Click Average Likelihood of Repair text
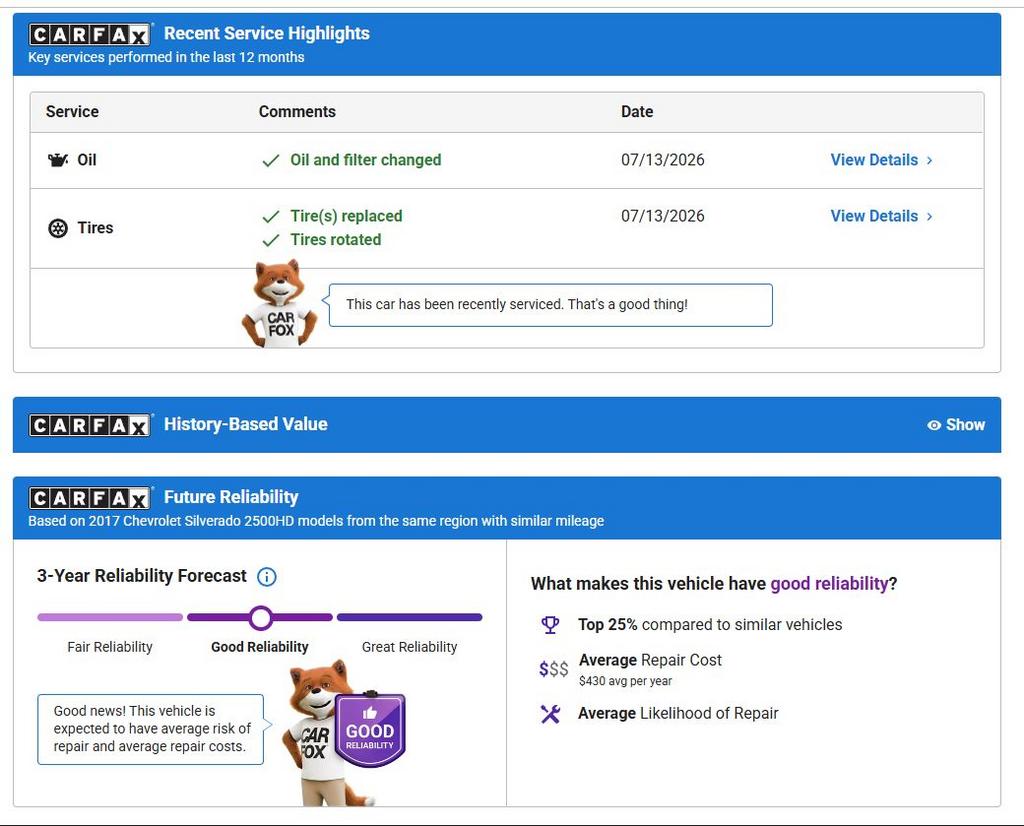This screenshot has height=826, width=1024. coord(678,714)
